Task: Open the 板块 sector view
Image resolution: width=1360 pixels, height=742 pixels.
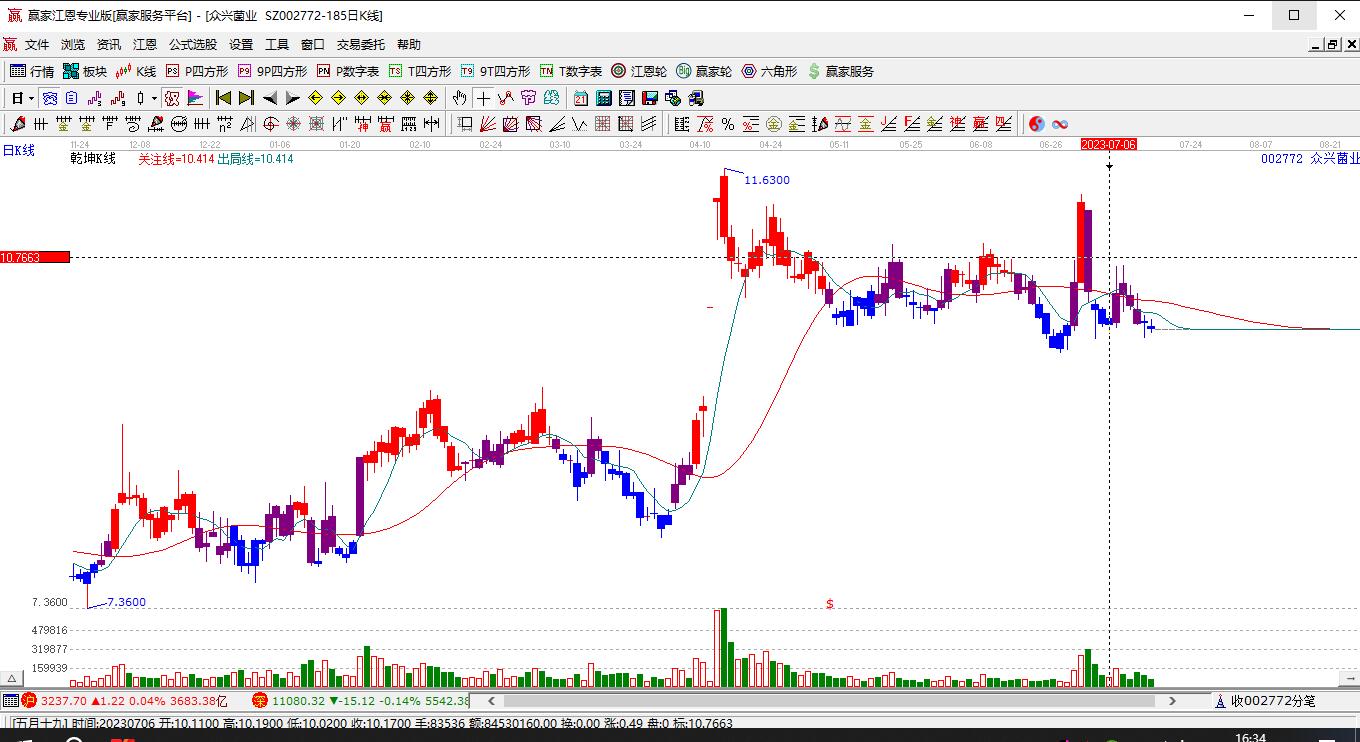Action: tap(85, 71)
